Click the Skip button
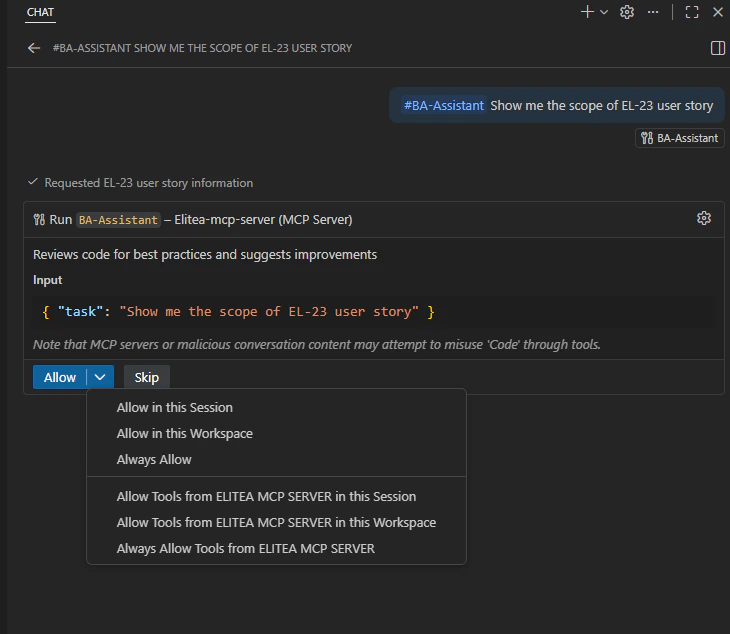This screenshot has width=730, height=634. point(147,377)
